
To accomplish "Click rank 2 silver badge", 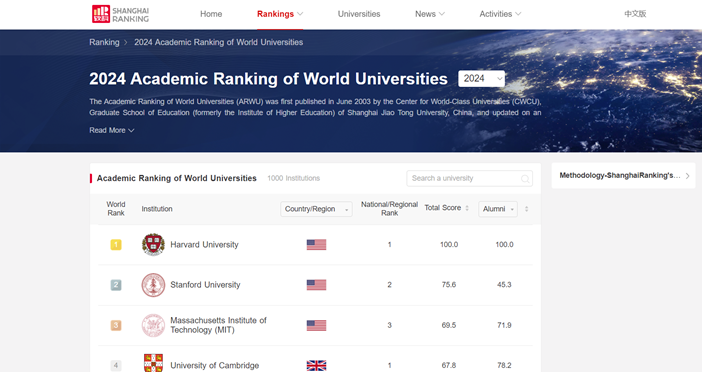I will pos(116,285).
